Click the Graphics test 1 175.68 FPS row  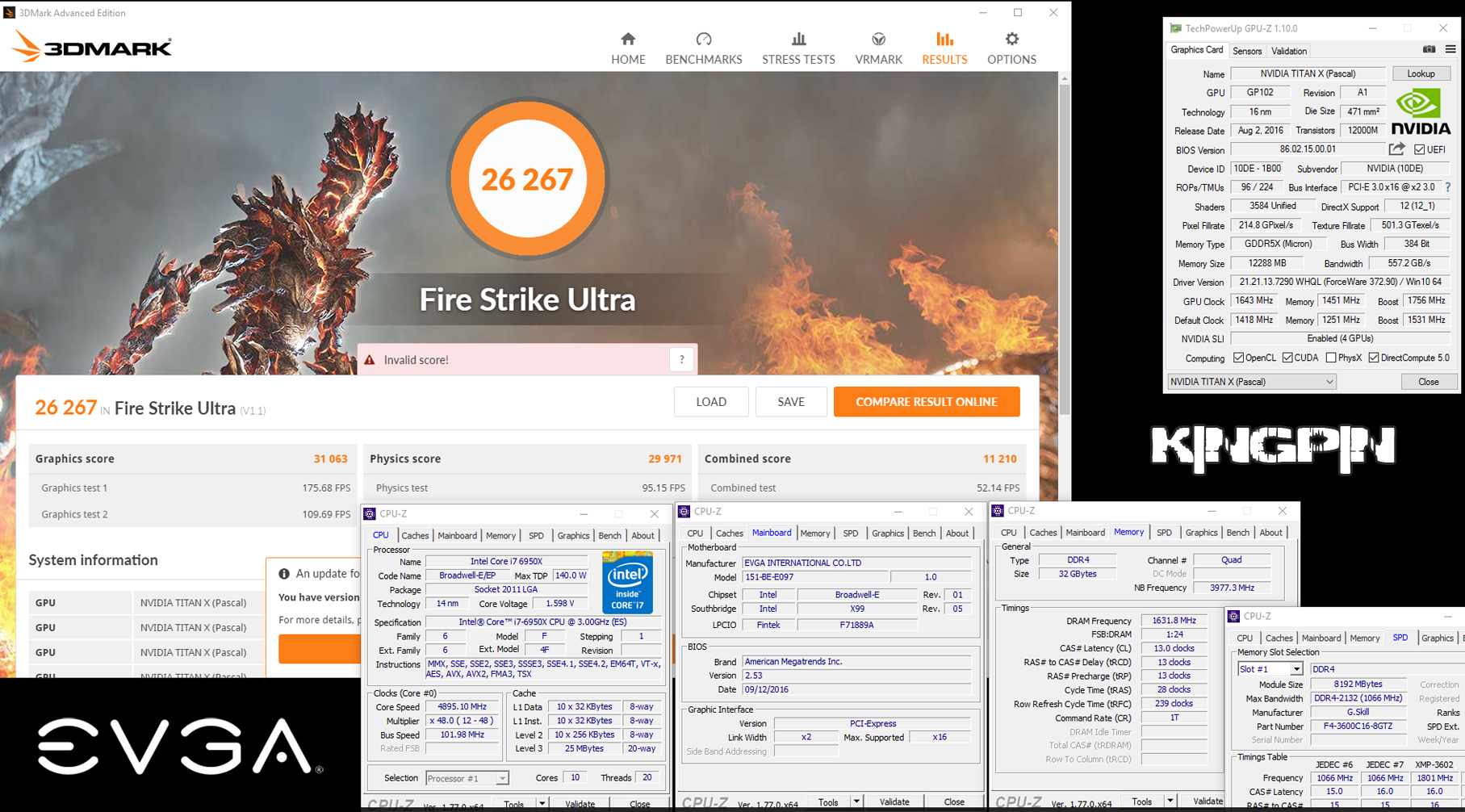pos(194,488)
